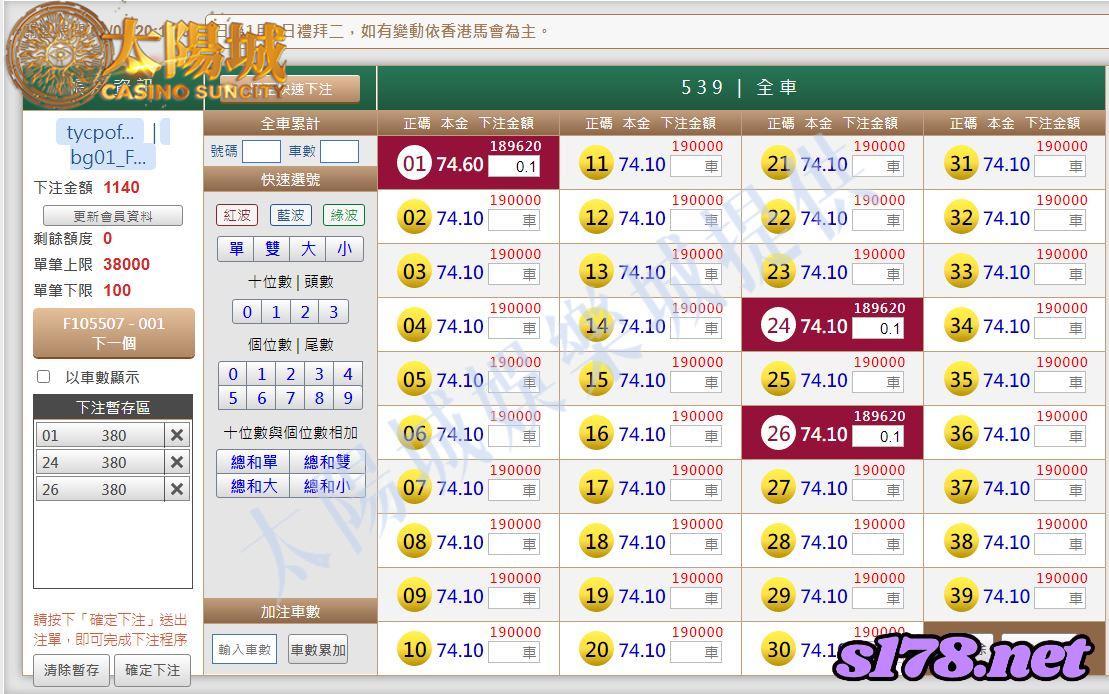Screen dimensions: 1109x694
Task: Click 車數累加 button
Action: pos(318,649)
